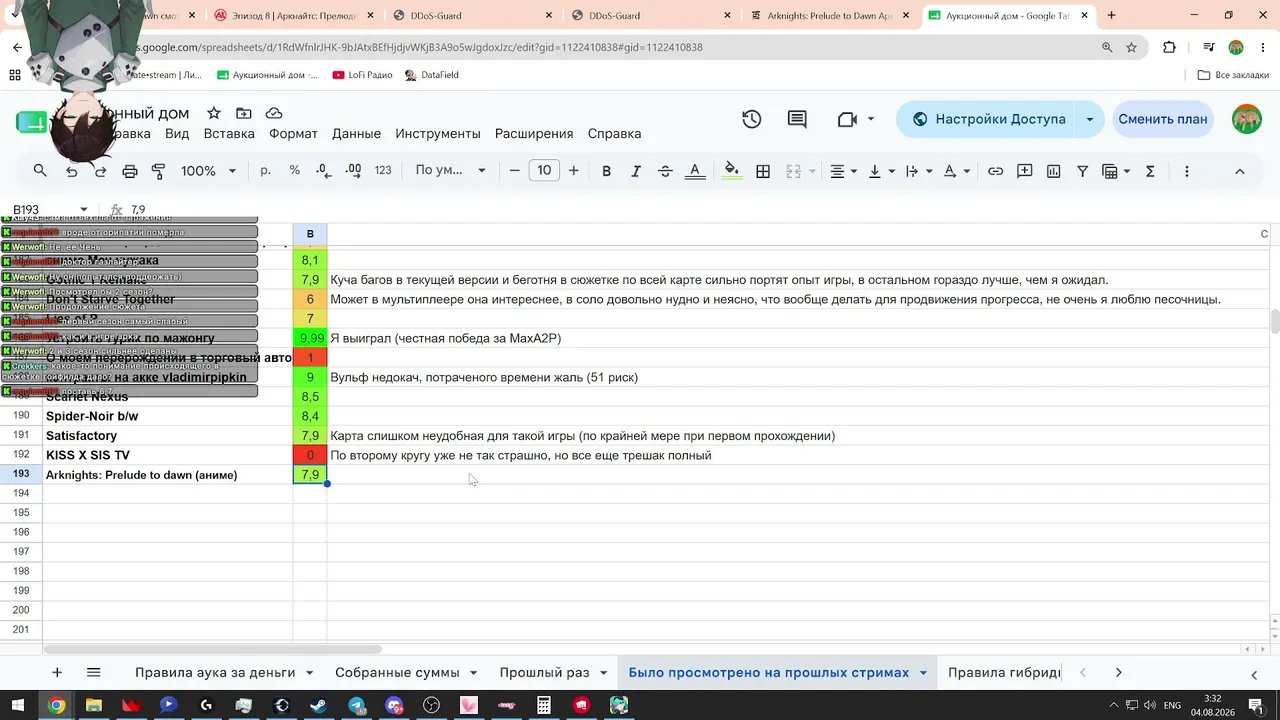The height and width of the screenshot is (720, 1280).
Task: Apply percent format to the cell
Action: [x=294, y=171]
